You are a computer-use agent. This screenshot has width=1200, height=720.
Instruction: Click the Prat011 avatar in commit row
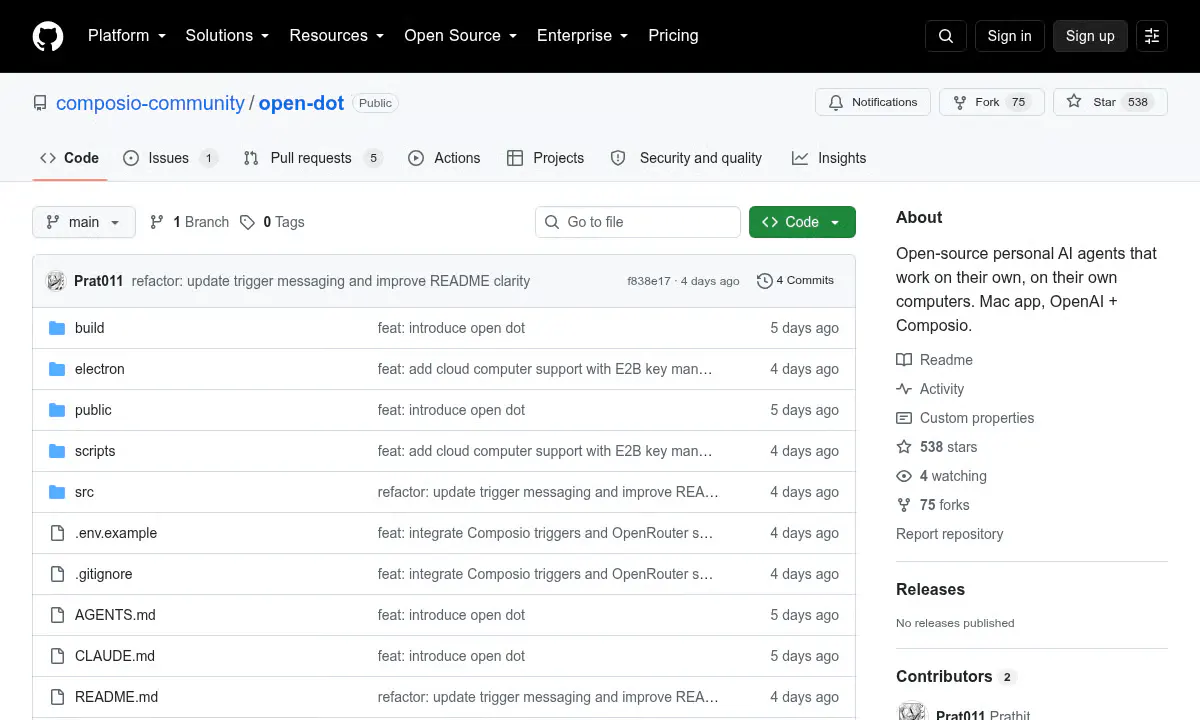click(x=56, y=281)
